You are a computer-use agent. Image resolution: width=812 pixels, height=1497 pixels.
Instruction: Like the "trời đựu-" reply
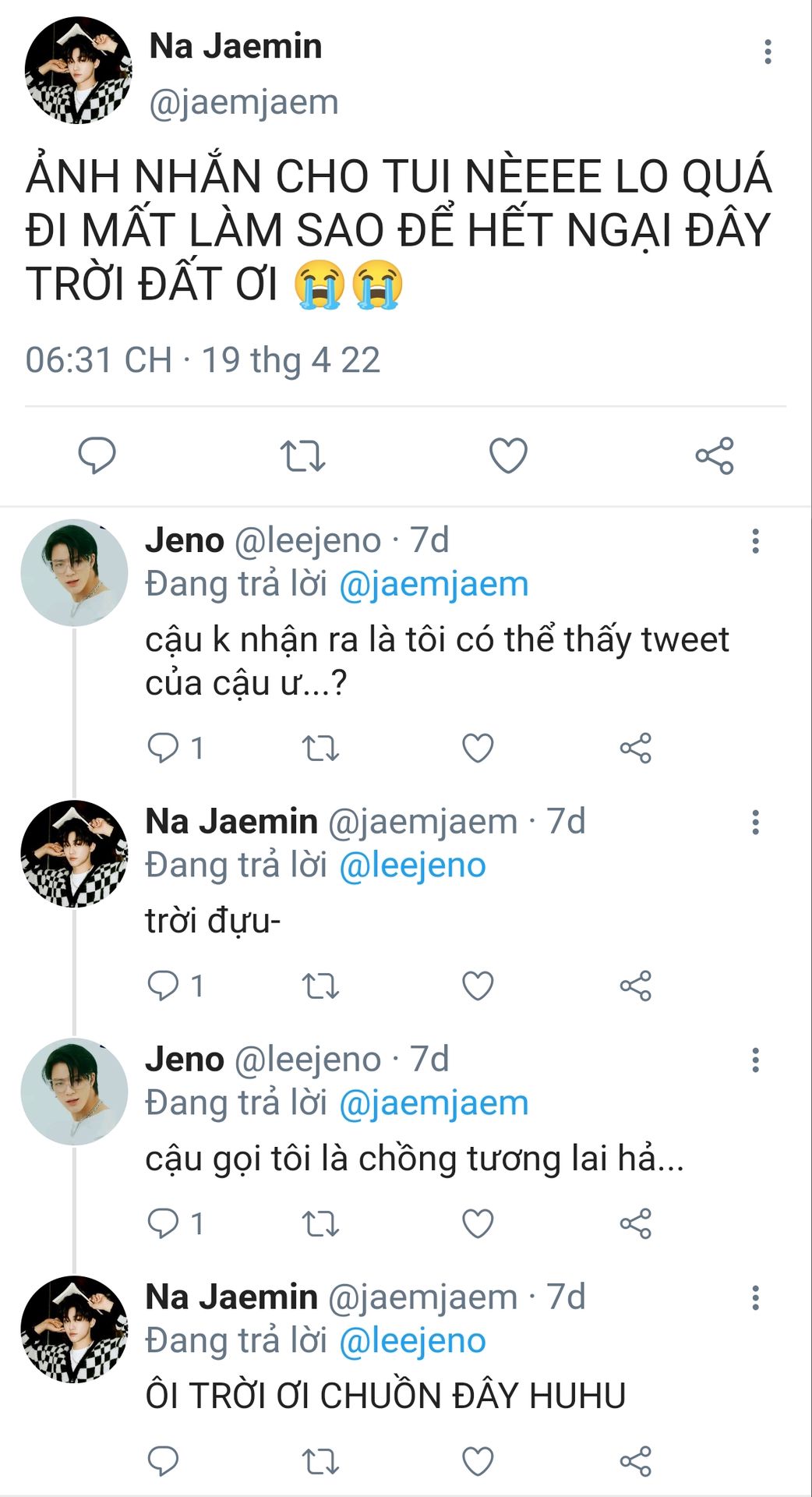(x=478, y=986)
